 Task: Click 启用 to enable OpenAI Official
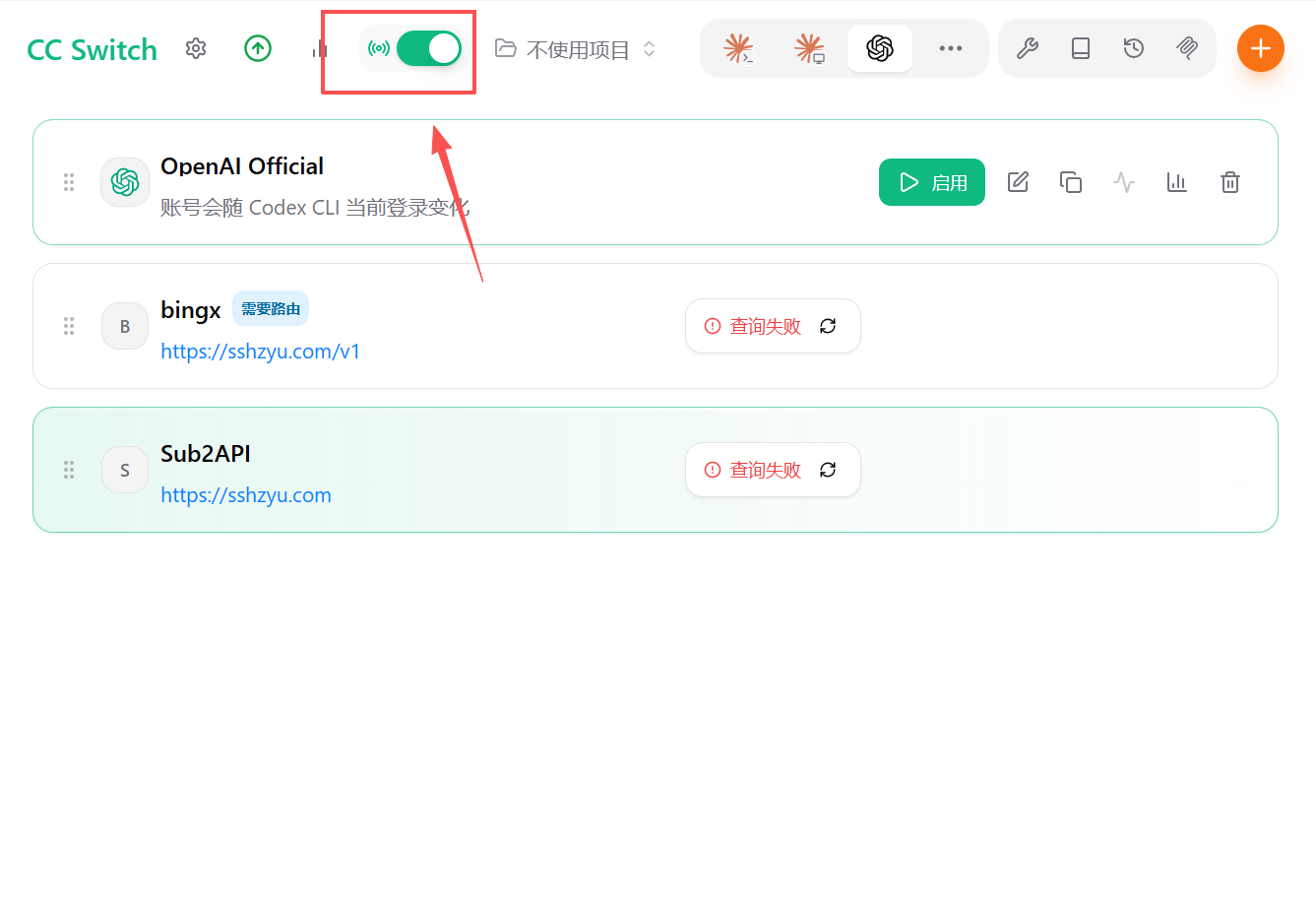point(932,182)
